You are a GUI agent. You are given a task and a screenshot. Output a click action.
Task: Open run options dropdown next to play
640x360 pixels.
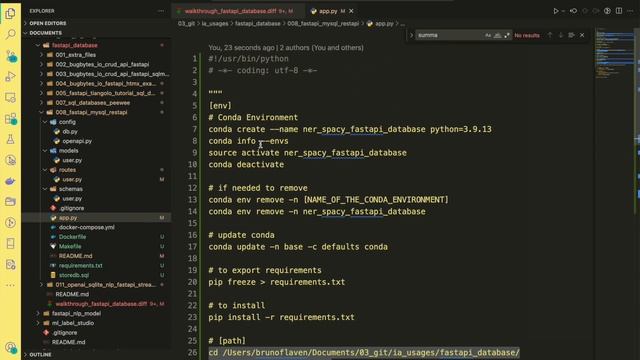(x=563, y=11)
